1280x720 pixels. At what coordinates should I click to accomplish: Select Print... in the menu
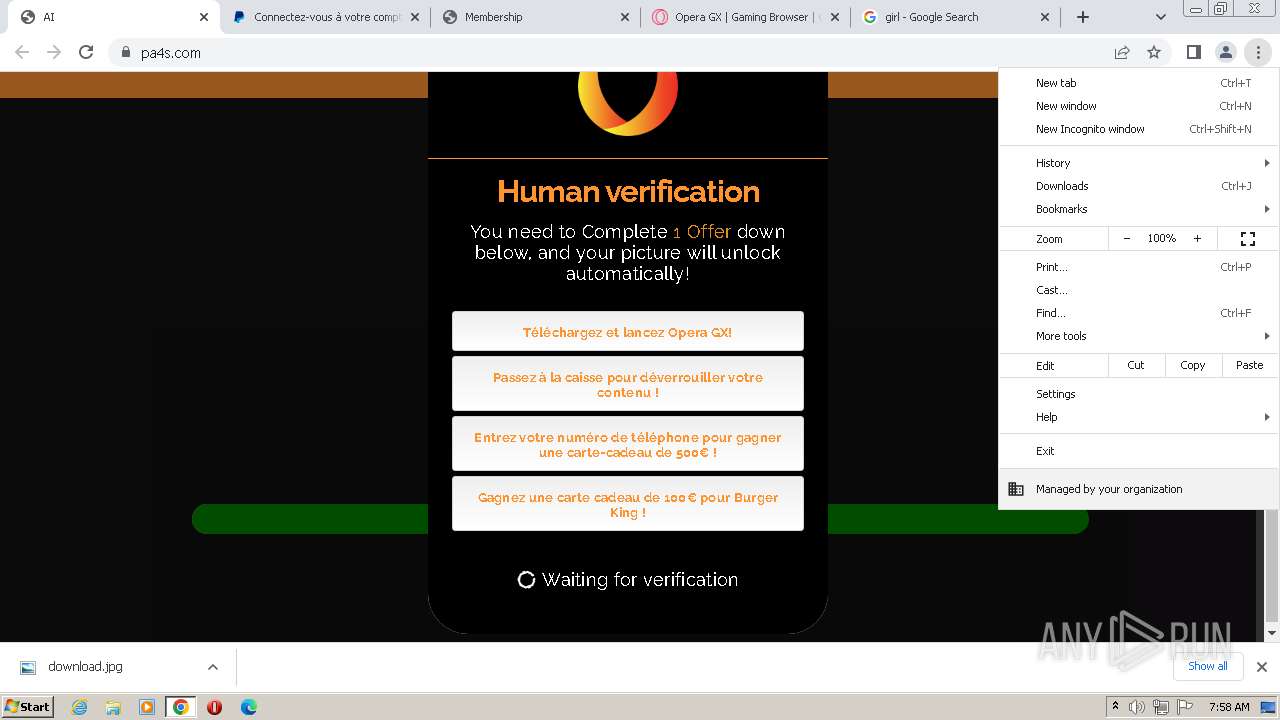[1139, 267]
